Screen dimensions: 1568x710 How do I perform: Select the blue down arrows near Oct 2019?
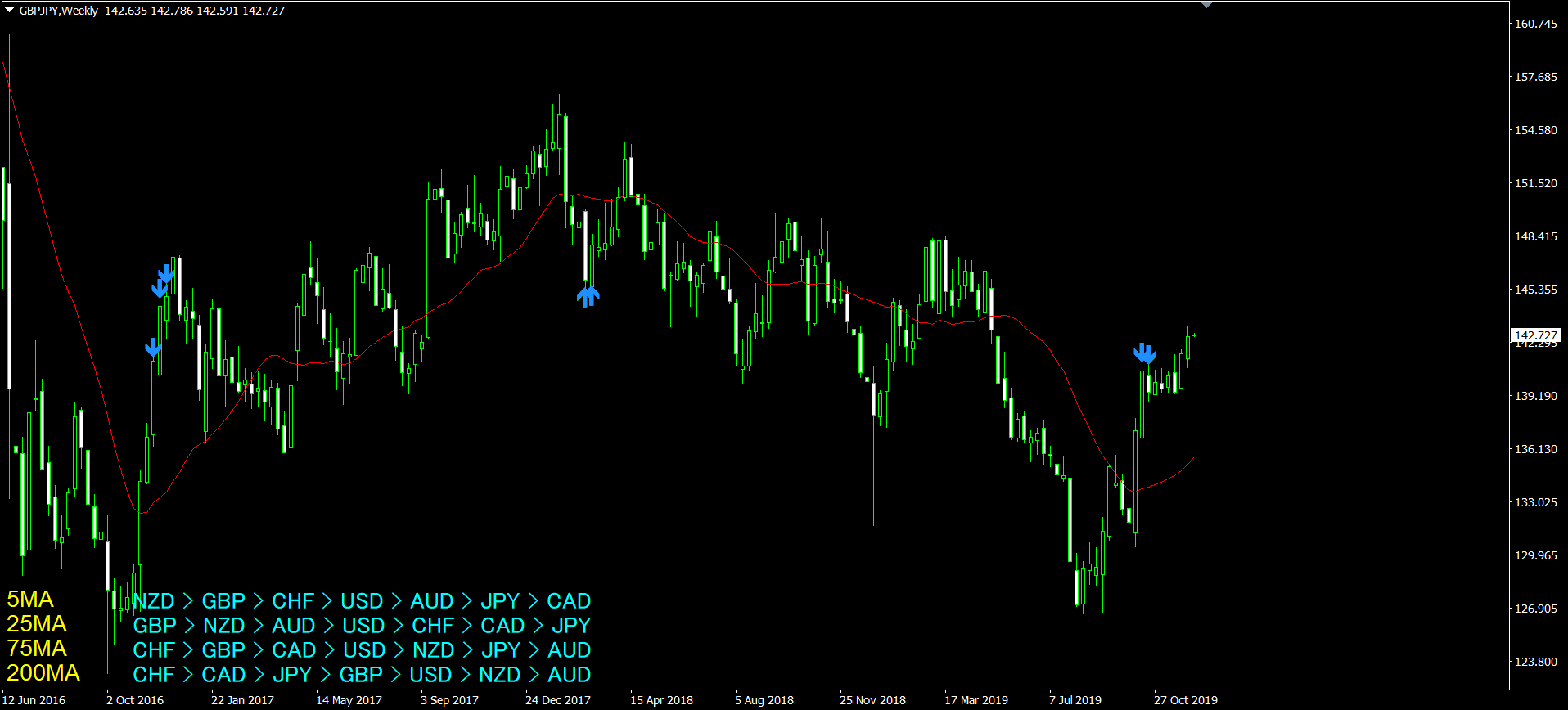coord(1145,353)
